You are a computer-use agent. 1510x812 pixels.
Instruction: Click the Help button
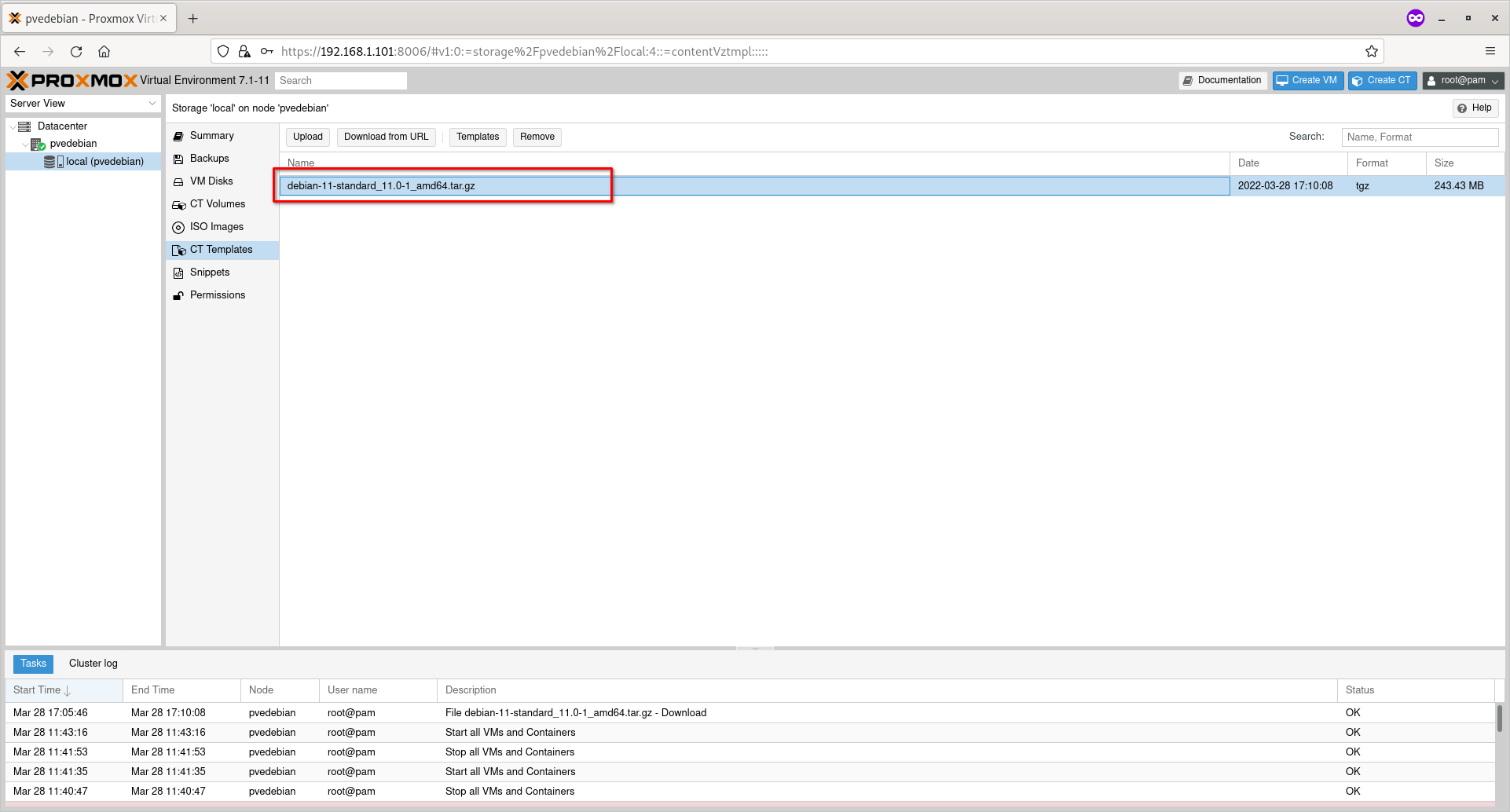(x=1475, y=108)
